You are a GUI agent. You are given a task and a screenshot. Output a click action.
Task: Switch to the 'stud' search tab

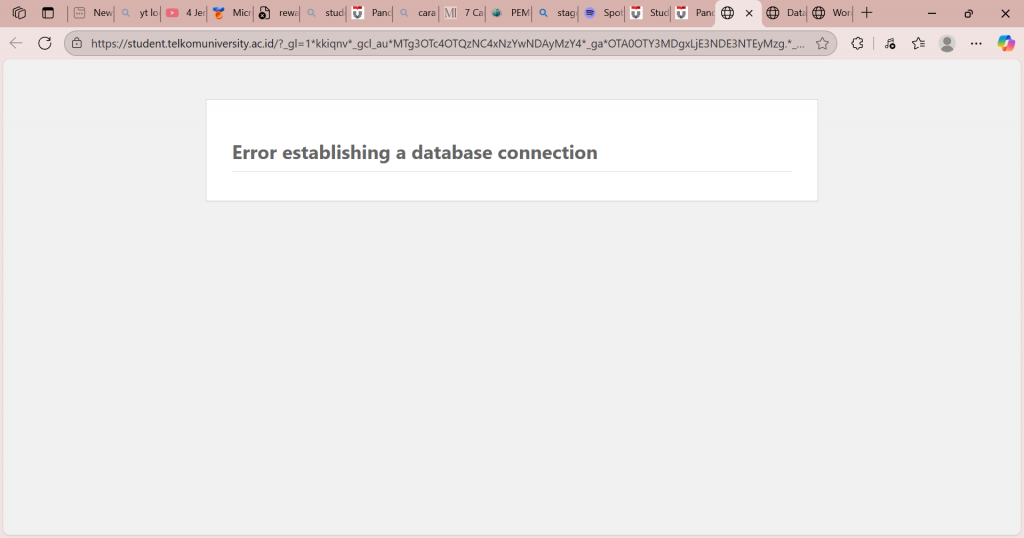click(x=325, y=13)
